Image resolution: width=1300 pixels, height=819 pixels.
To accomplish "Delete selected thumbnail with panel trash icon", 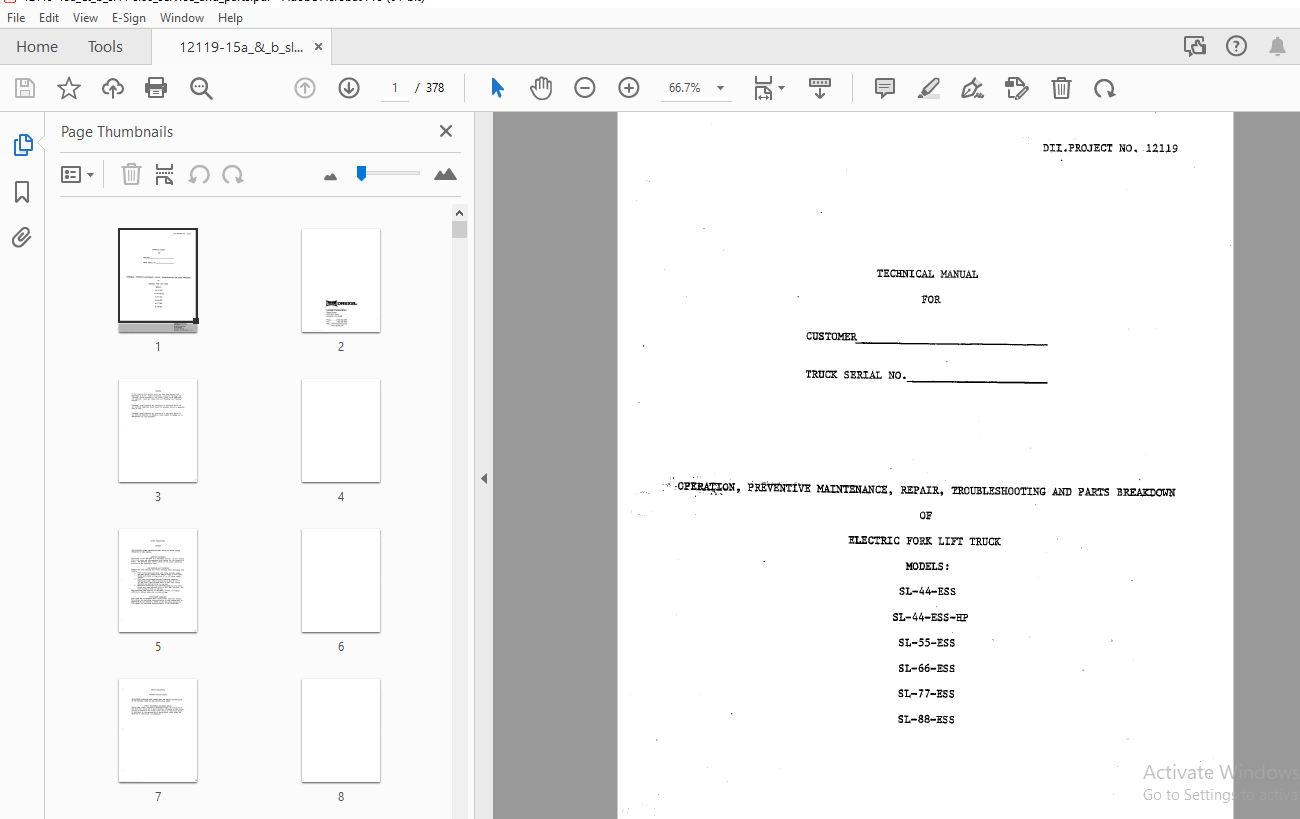I will point(131,175).
